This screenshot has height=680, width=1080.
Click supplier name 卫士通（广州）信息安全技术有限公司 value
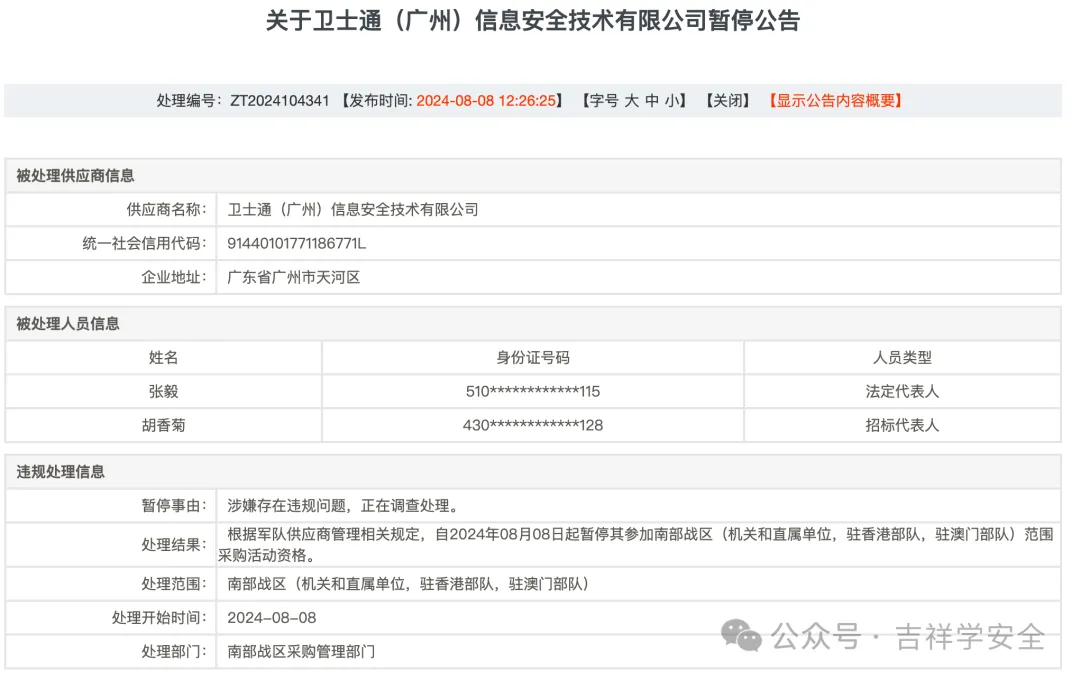353,209
